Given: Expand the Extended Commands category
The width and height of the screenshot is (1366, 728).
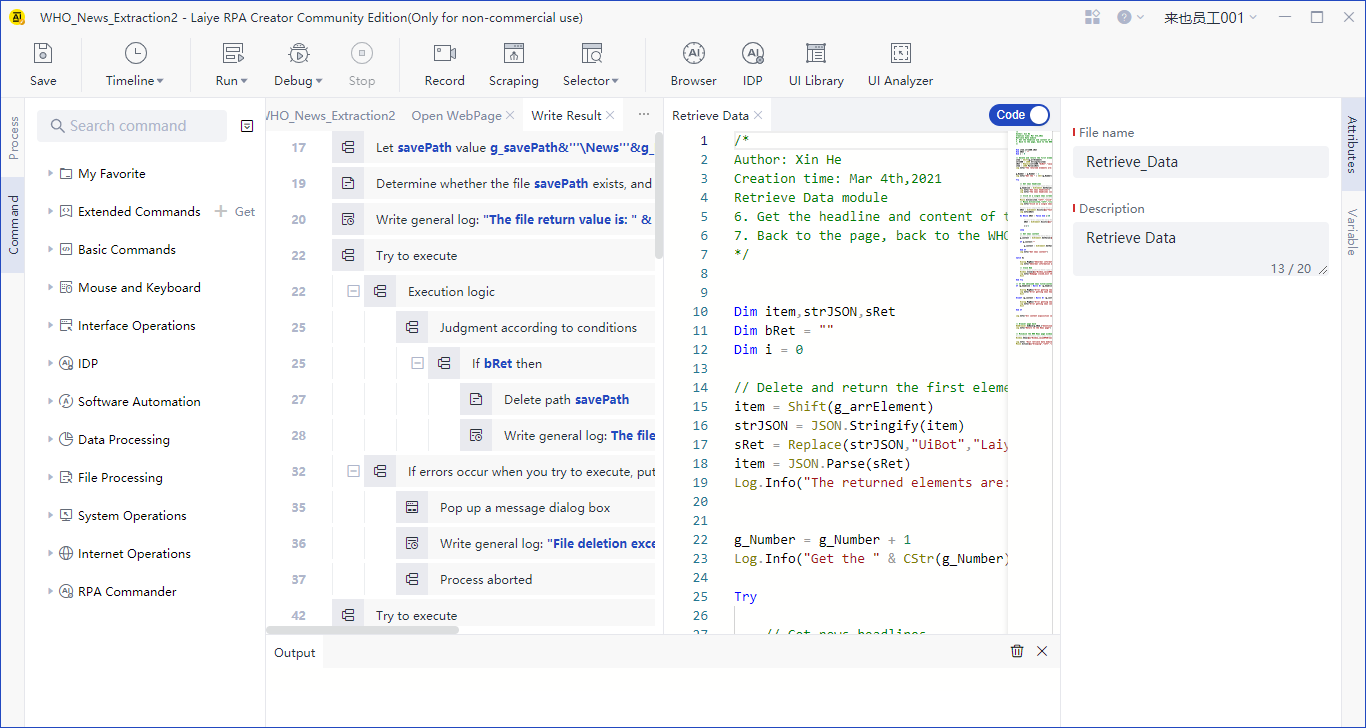Looking at the screenshot, I should (x=51, y=211).
